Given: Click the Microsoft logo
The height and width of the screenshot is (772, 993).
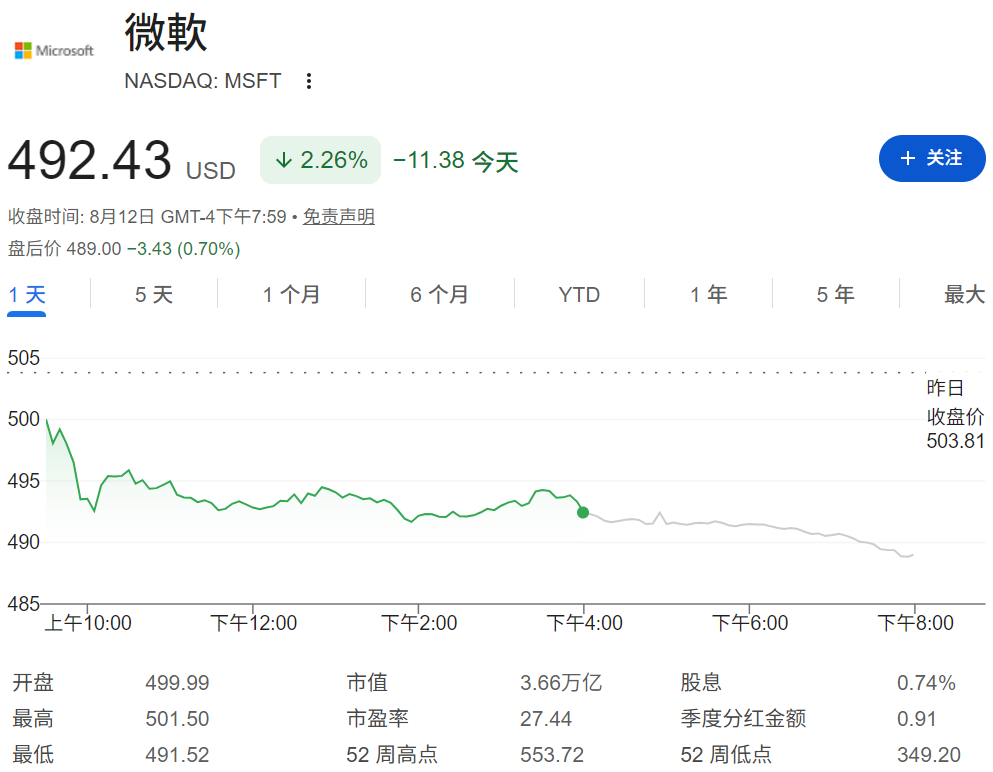Looking at the screenshot, I should click(54, 51).
